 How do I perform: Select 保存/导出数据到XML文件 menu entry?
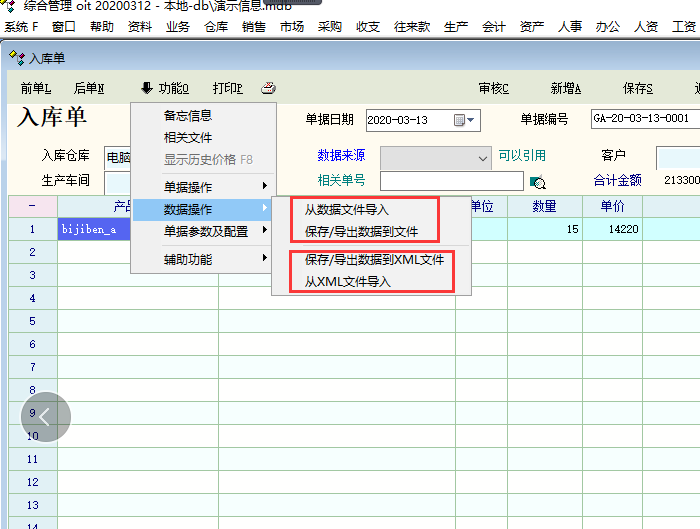[374, 260]
